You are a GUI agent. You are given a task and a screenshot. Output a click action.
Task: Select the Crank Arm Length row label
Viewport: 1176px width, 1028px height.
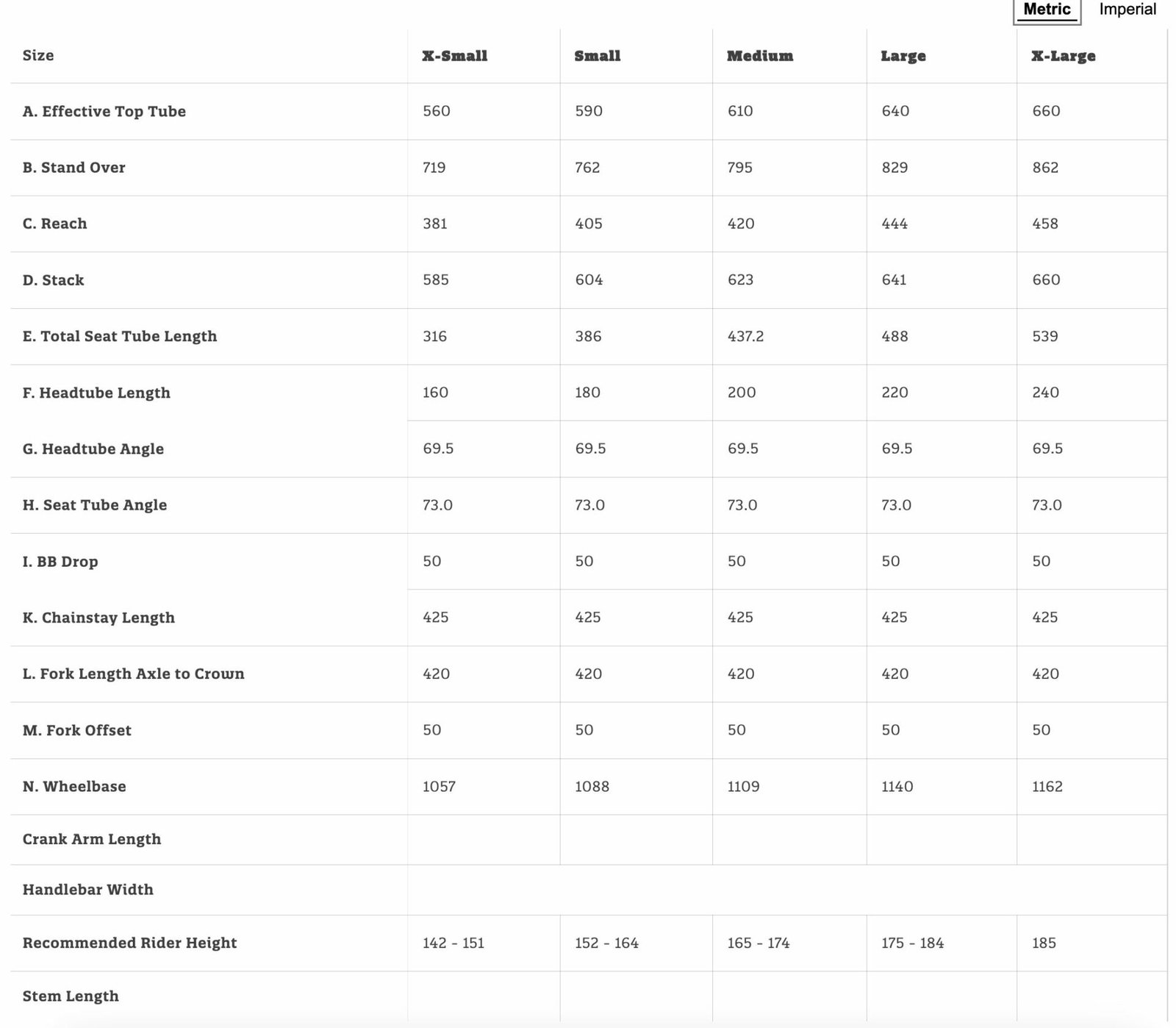point(91,839)
